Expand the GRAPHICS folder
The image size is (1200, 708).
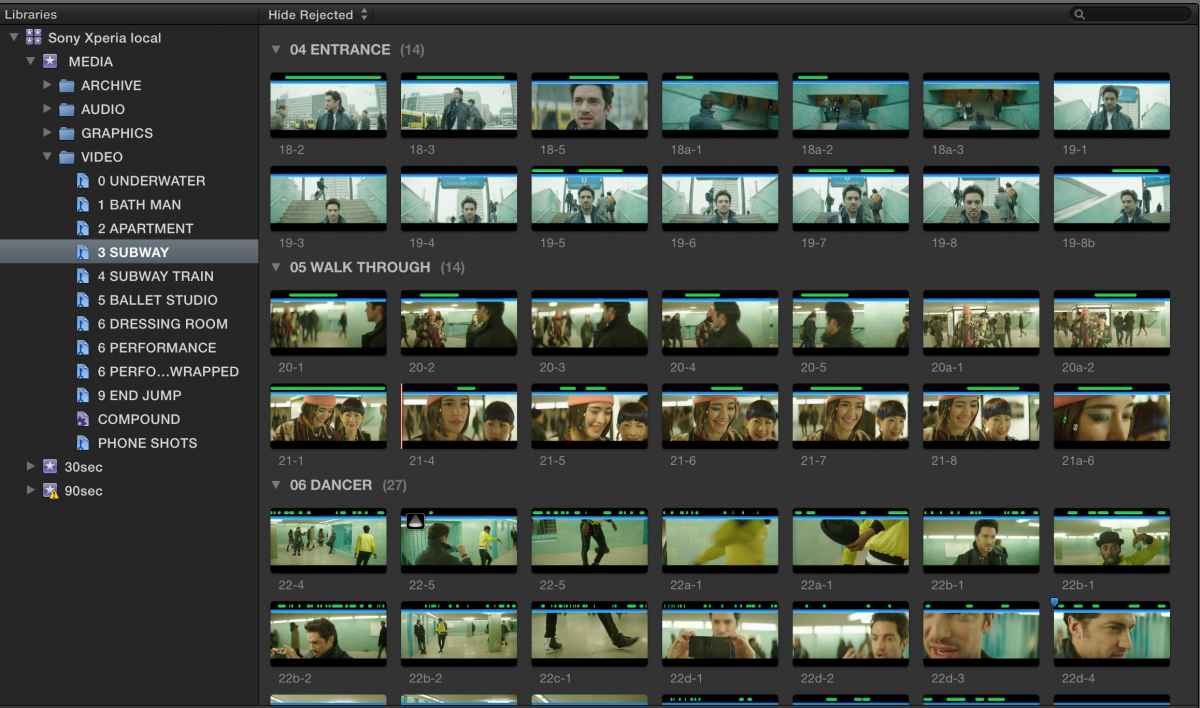click(47, 133)
